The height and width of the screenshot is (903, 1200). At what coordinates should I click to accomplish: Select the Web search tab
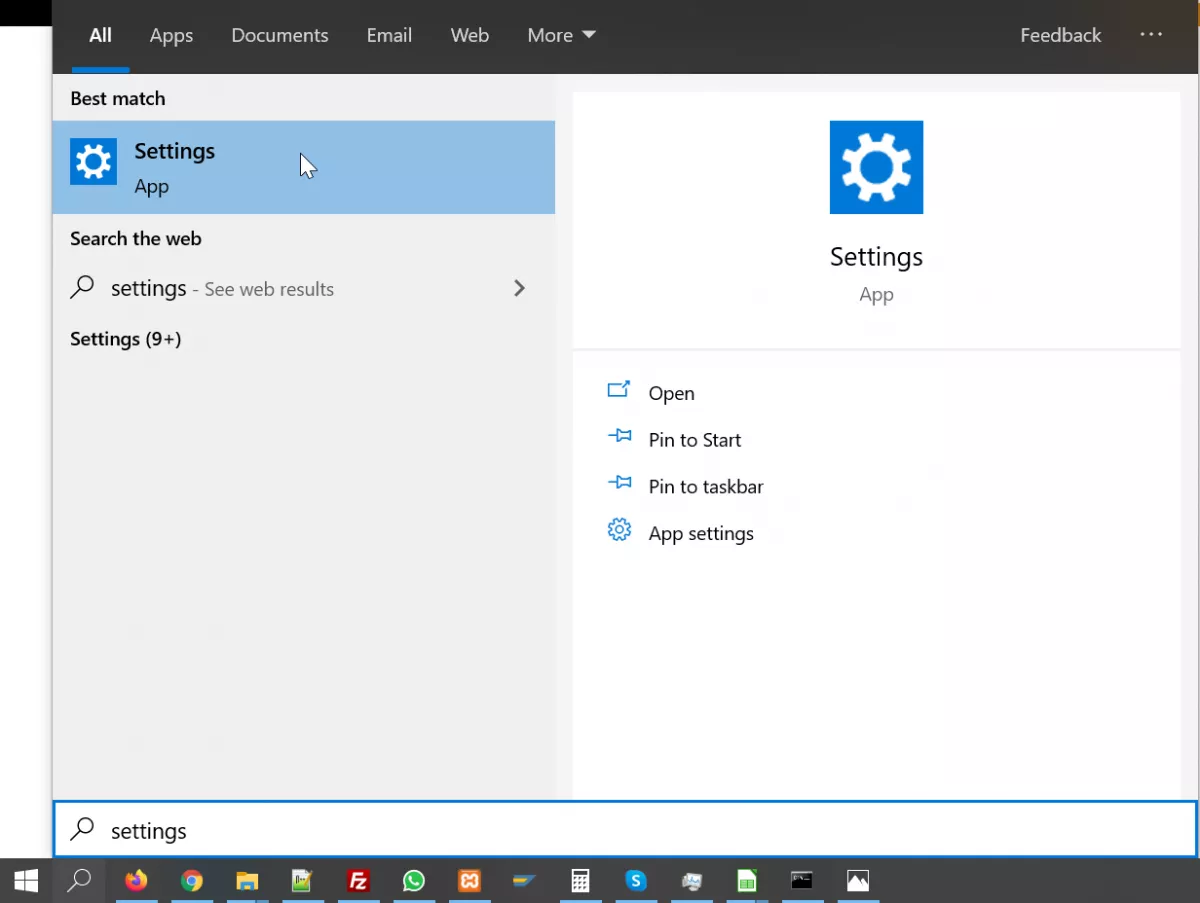point(470,35)
